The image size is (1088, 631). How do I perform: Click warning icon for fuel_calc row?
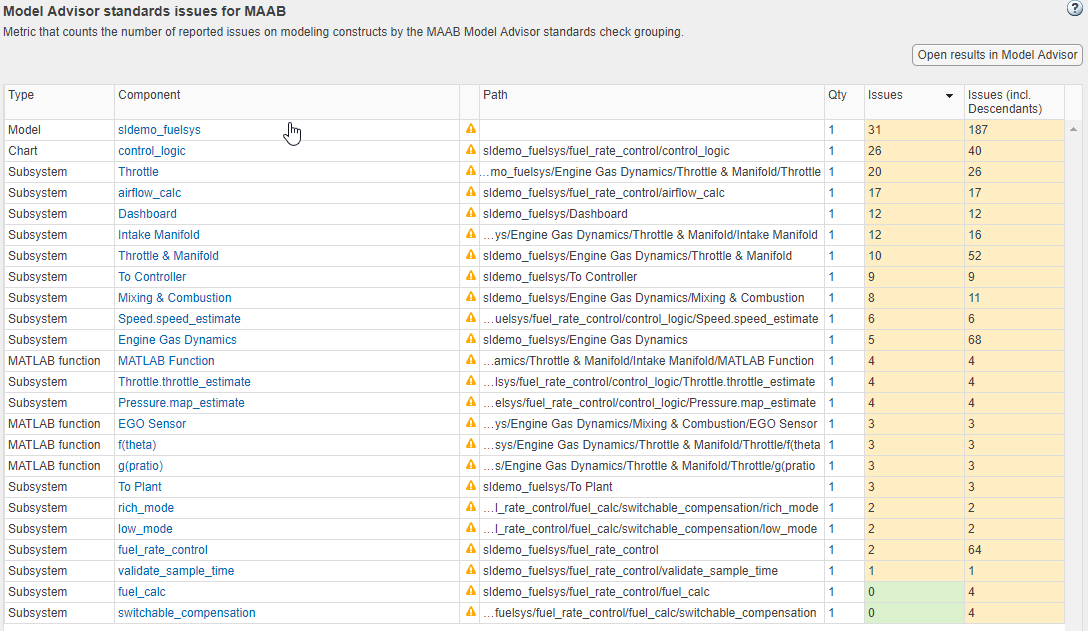[x=471, y=591]
